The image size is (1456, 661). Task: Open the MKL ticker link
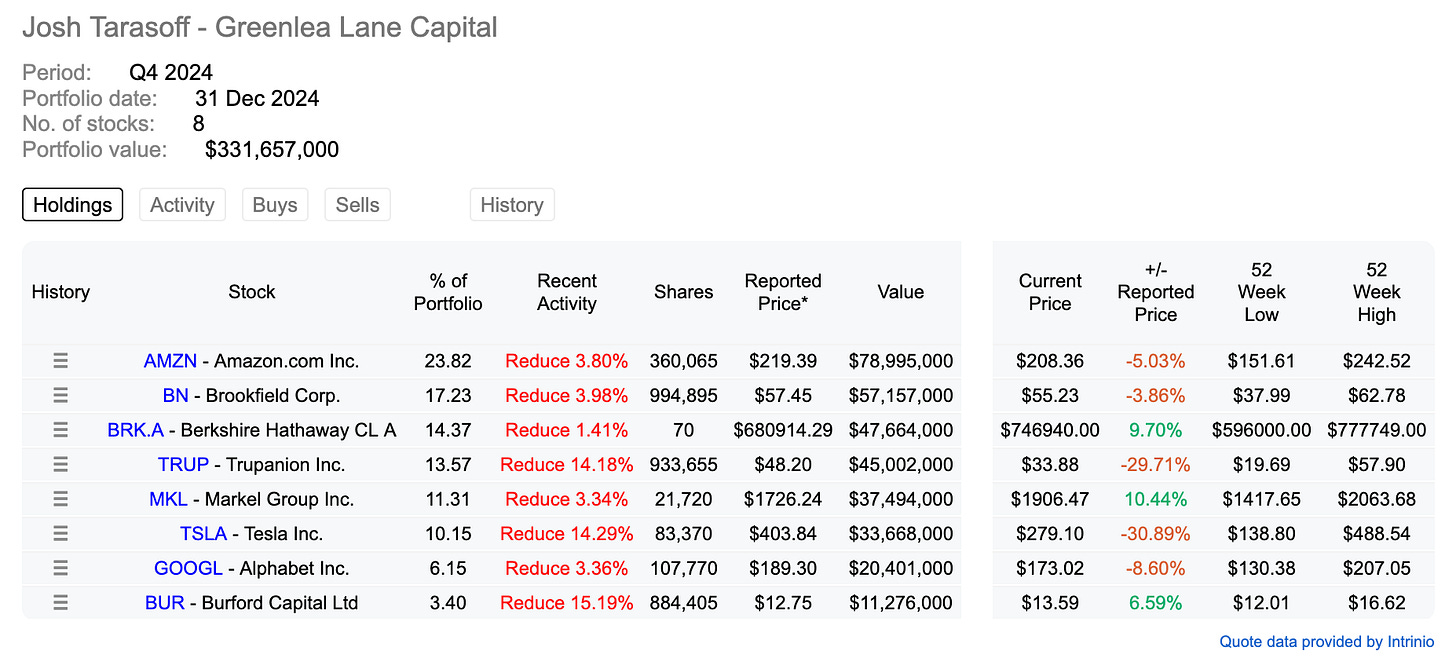169,499
